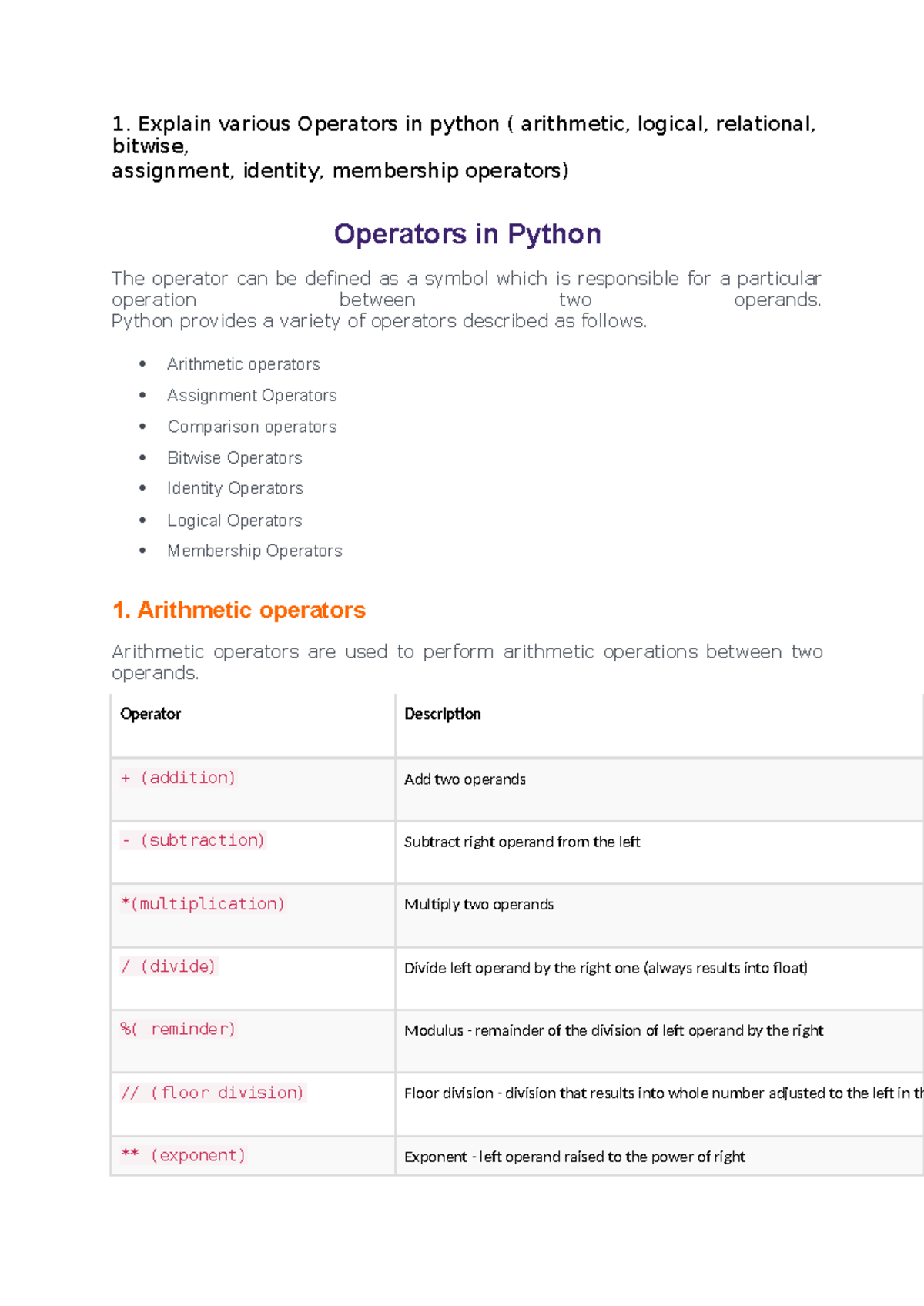Click the '%( reminder)' operator cell
The width and height of the screenshot is (924, 1306).
[x=178, y=1030]
